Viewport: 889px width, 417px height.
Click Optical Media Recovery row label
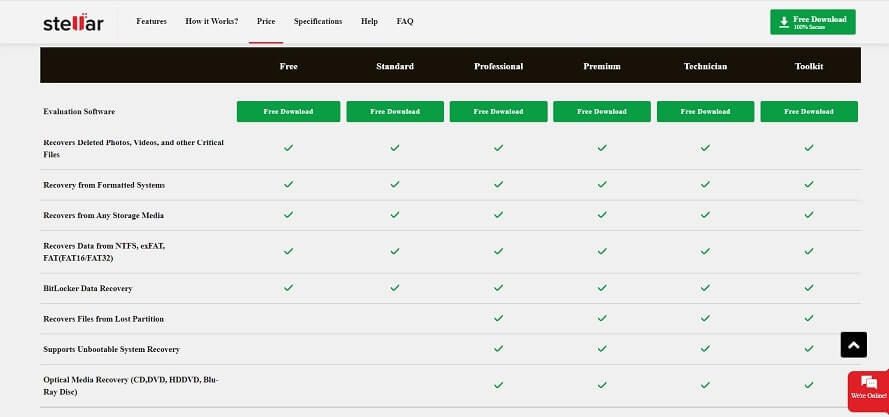pos(130,386)
